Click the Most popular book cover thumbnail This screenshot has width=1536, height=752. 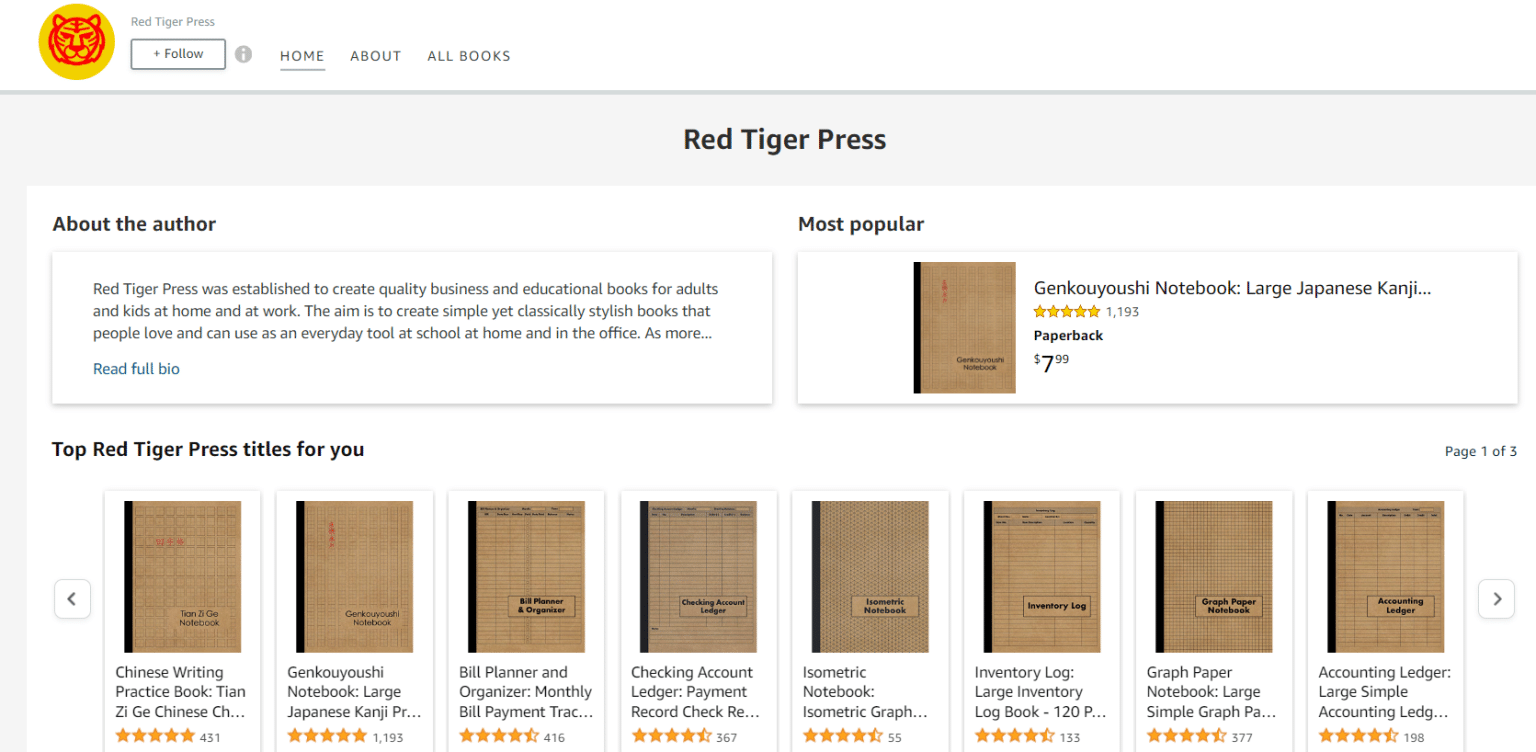point(964,327)
